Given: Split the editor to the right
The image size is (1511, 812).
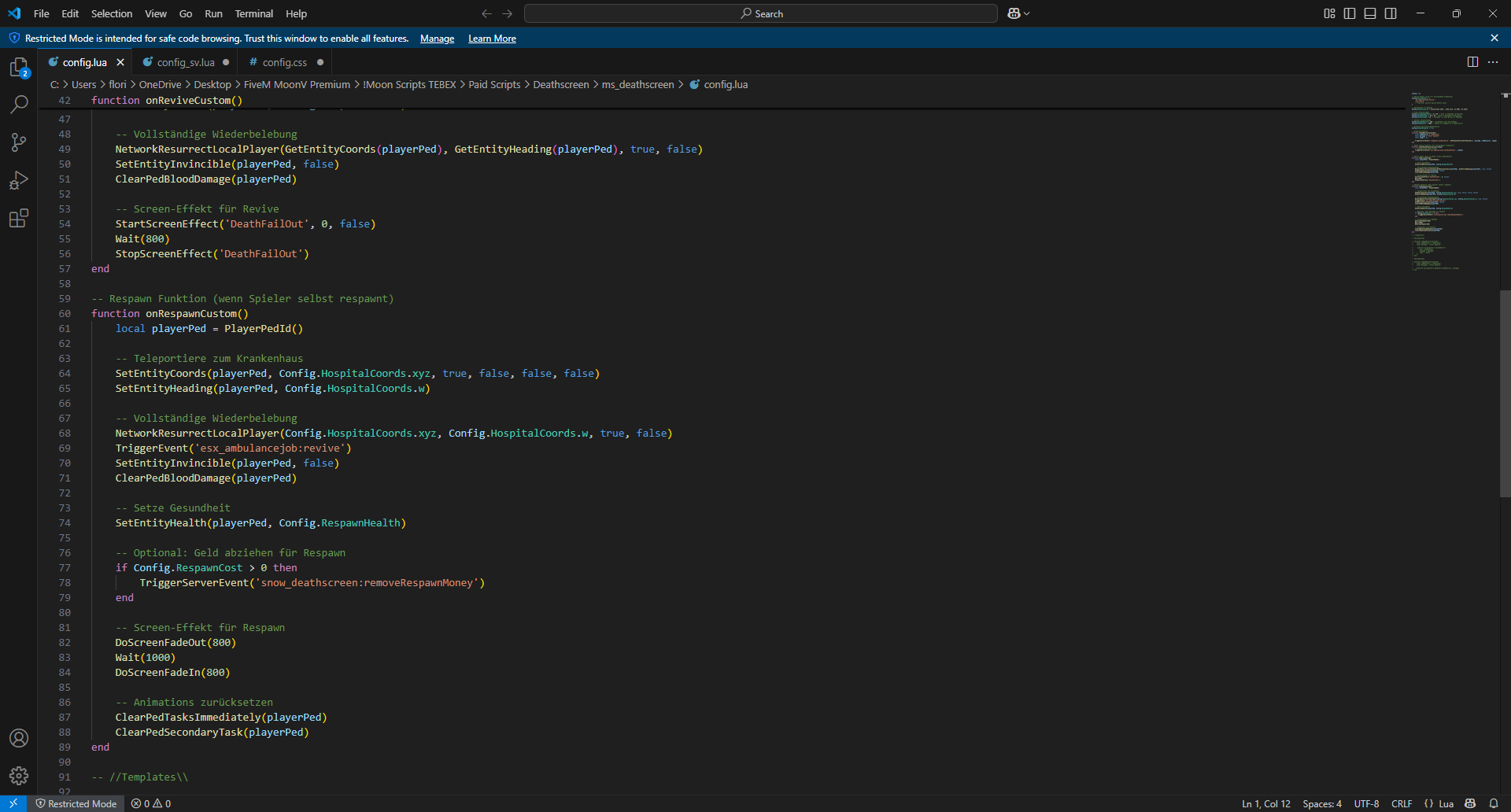Looking at the screenshot, I should [x=1472, y=62].
